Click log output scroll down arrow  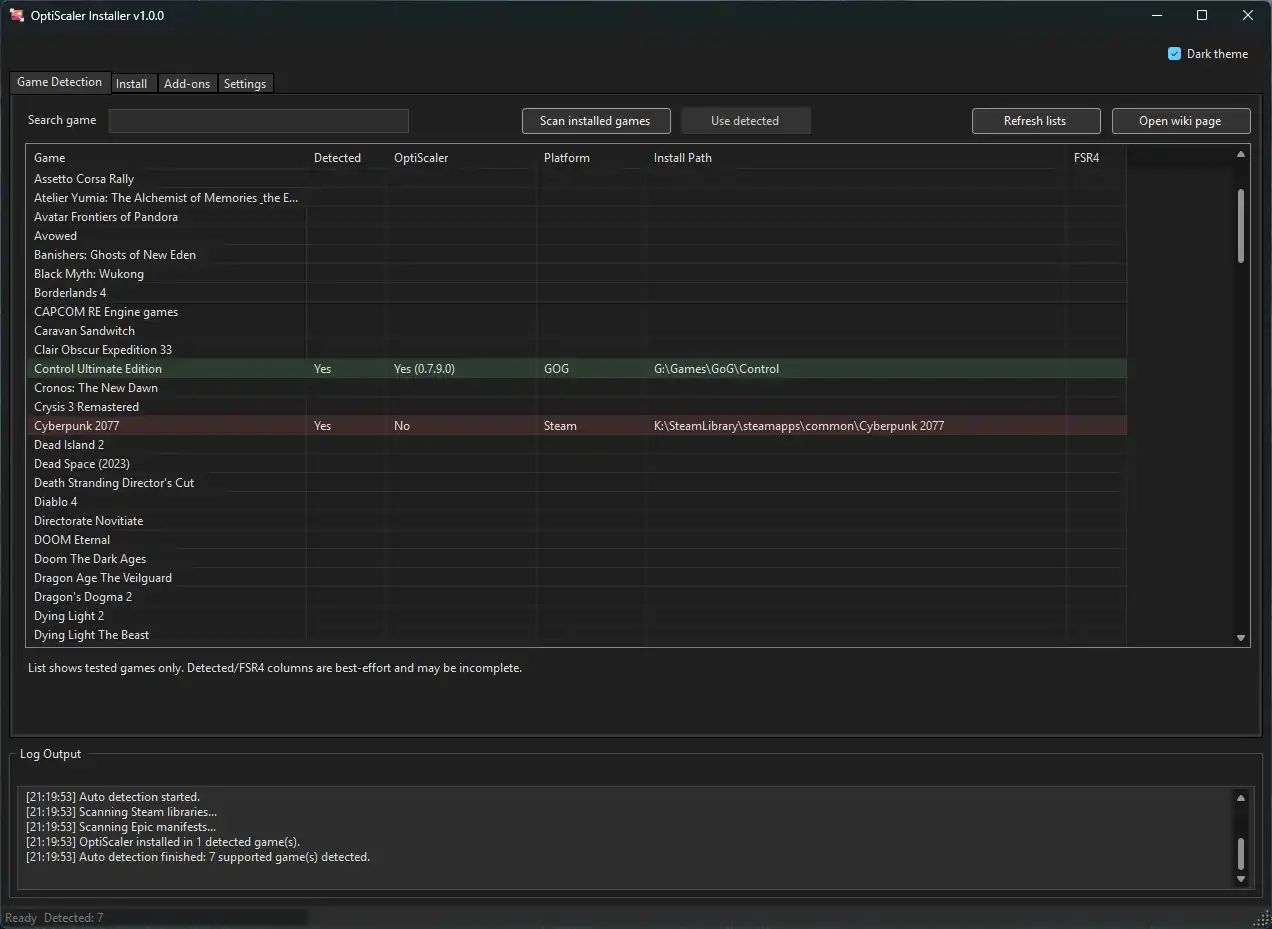(1241, 879)
